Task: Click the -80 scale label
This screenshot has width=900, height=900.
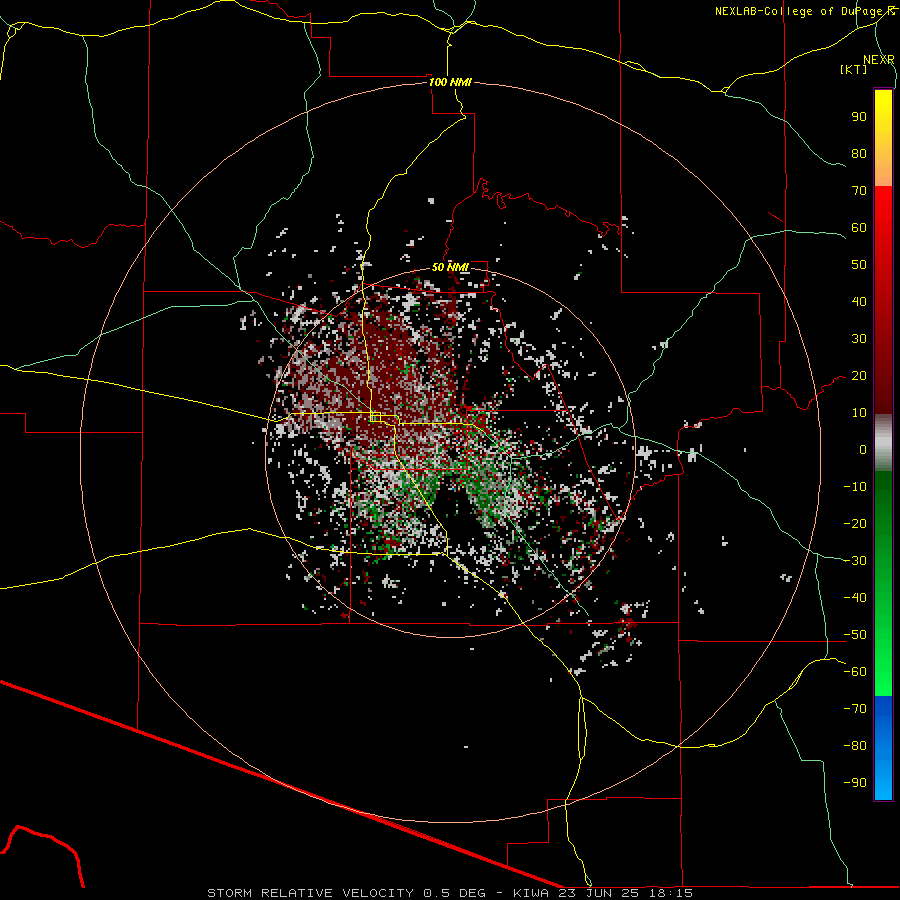Action: click(855, 746)
